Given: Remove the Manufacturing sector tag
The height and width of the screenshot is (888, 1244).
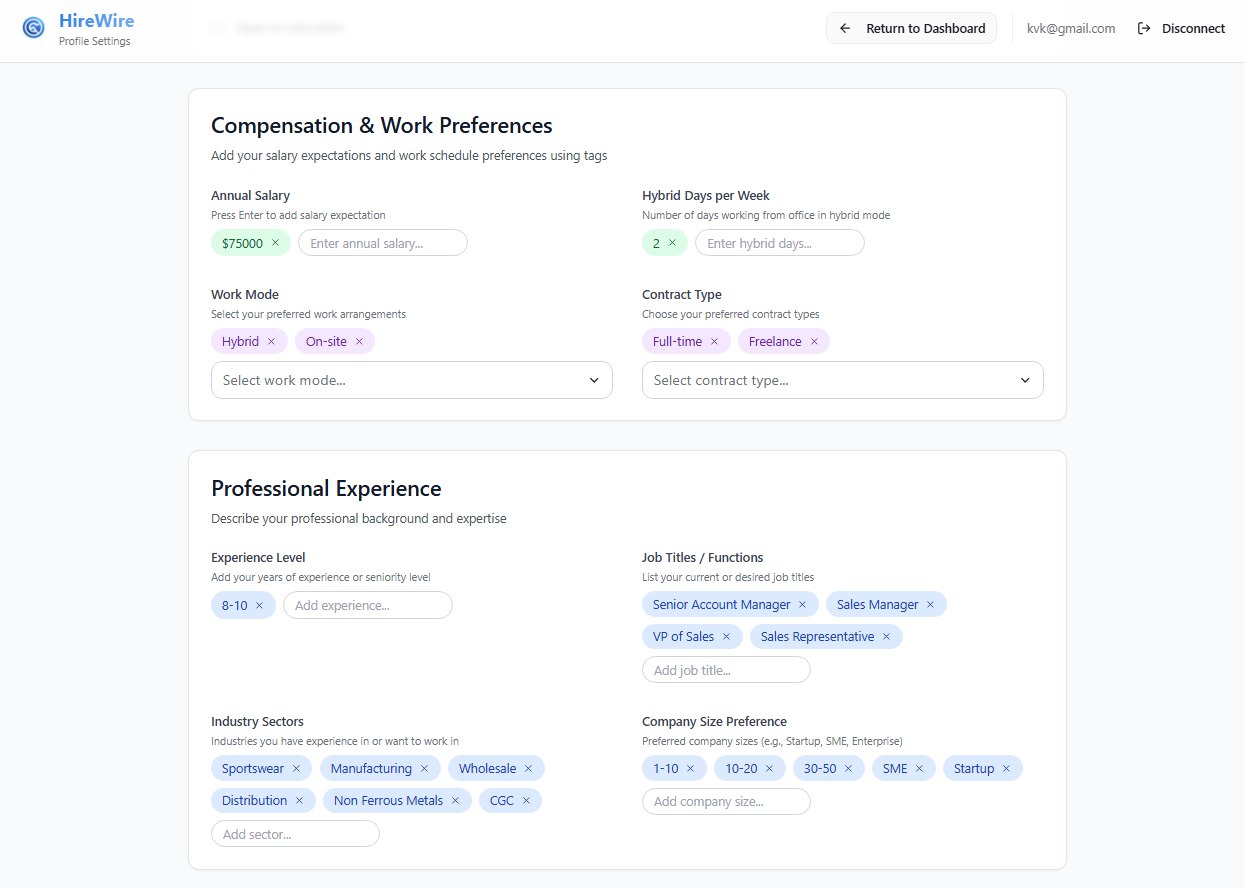Looking at the screenshot, I should coord(424,768).
